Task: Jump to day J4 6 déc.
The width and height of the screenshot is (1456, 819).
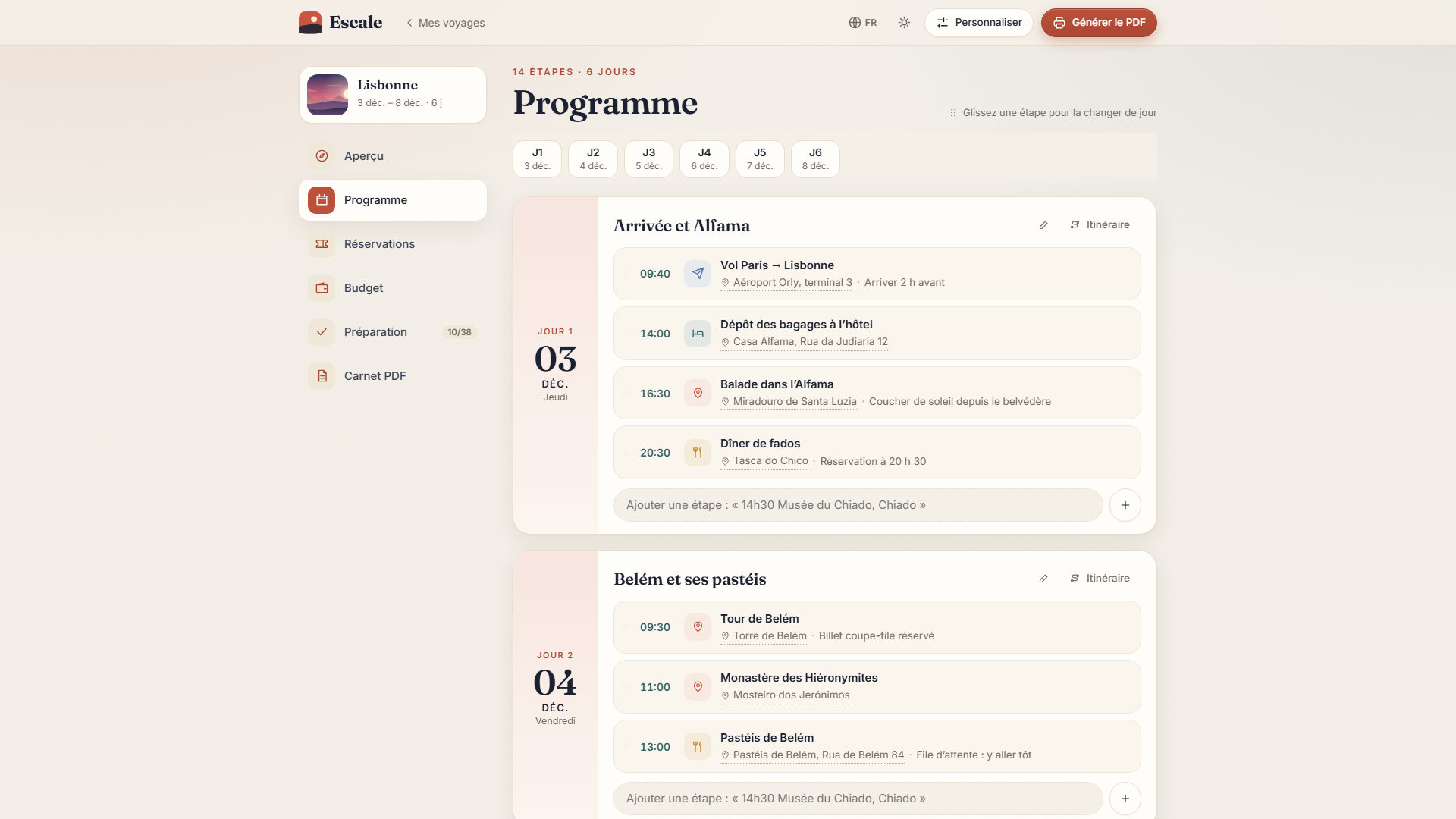Action: pos(704,159)
